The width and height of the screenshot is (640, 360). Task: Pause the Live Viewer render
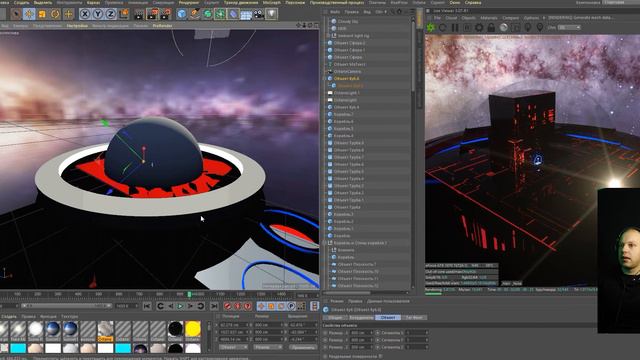tap(455, 27)
